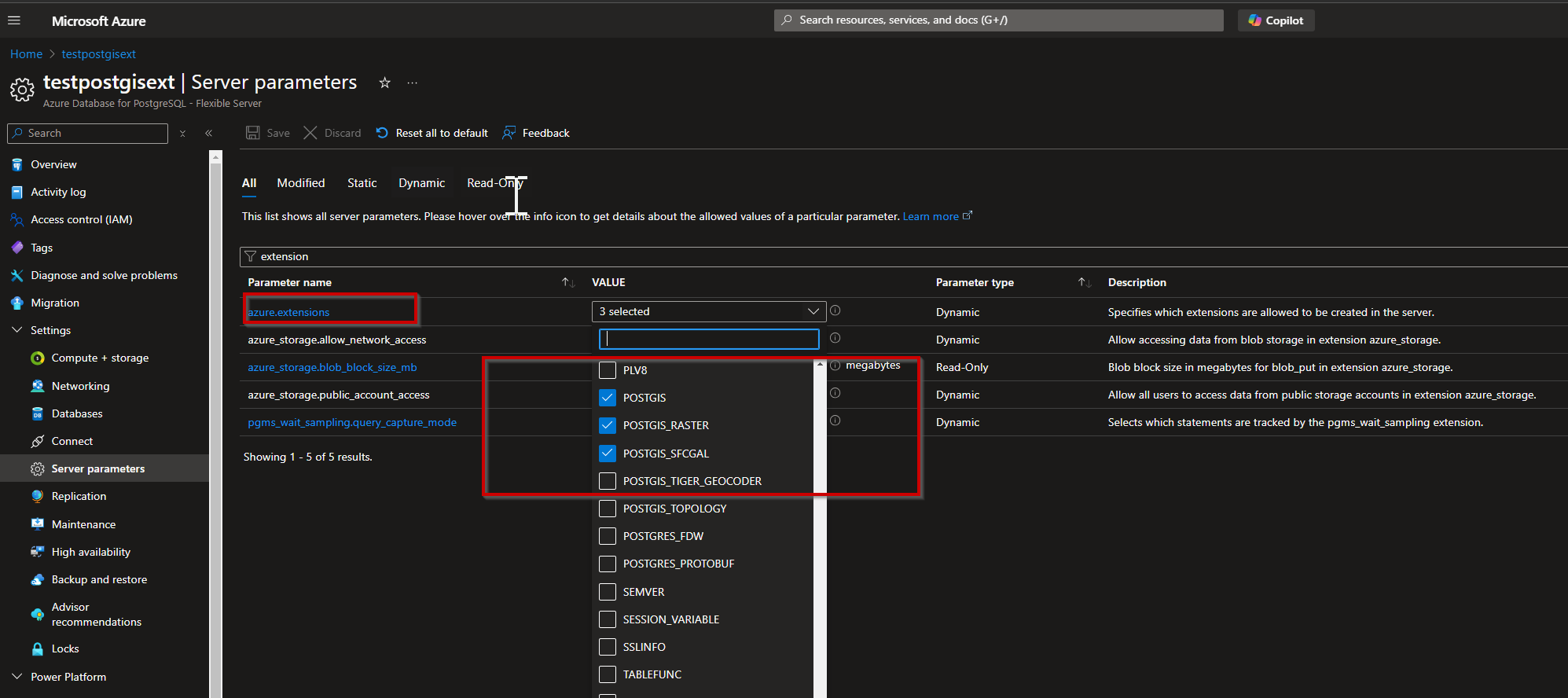Open the azure.extensions parameter link
Viewport: 1568px width, 698px height.
(x=288, y=312)
